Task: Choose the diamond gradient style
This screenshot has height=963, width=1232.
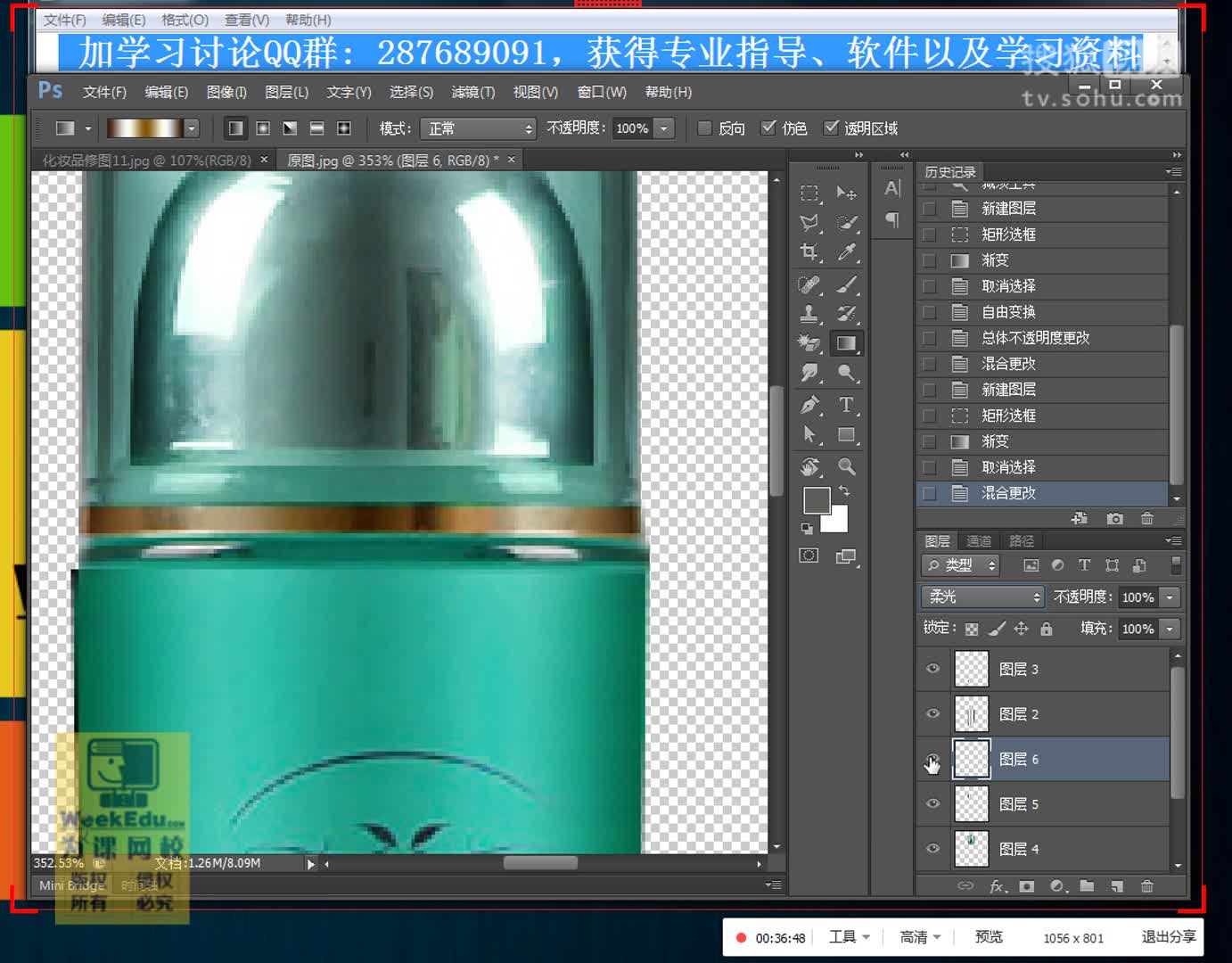Action: 344,128
